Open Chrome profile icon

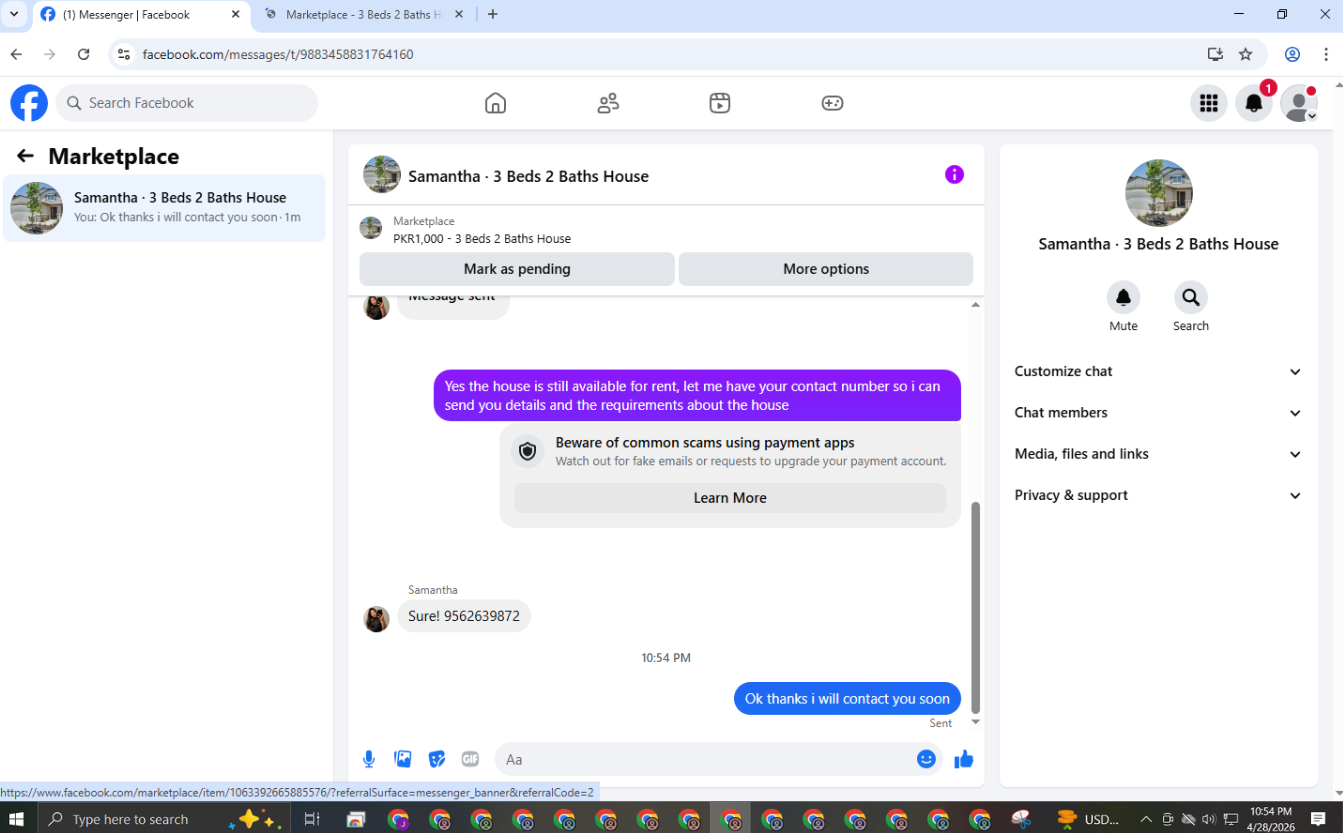[x=1292, y=54]
